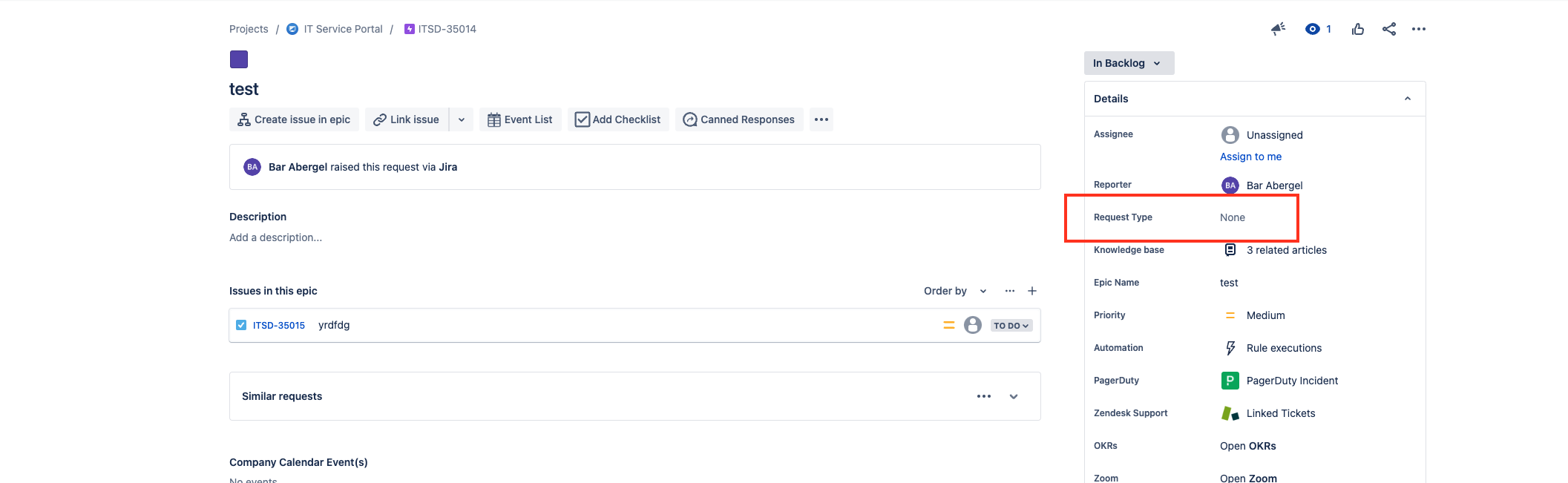Add issue with the plus icon
The image size is (1568, 483).
point(1032,291)
